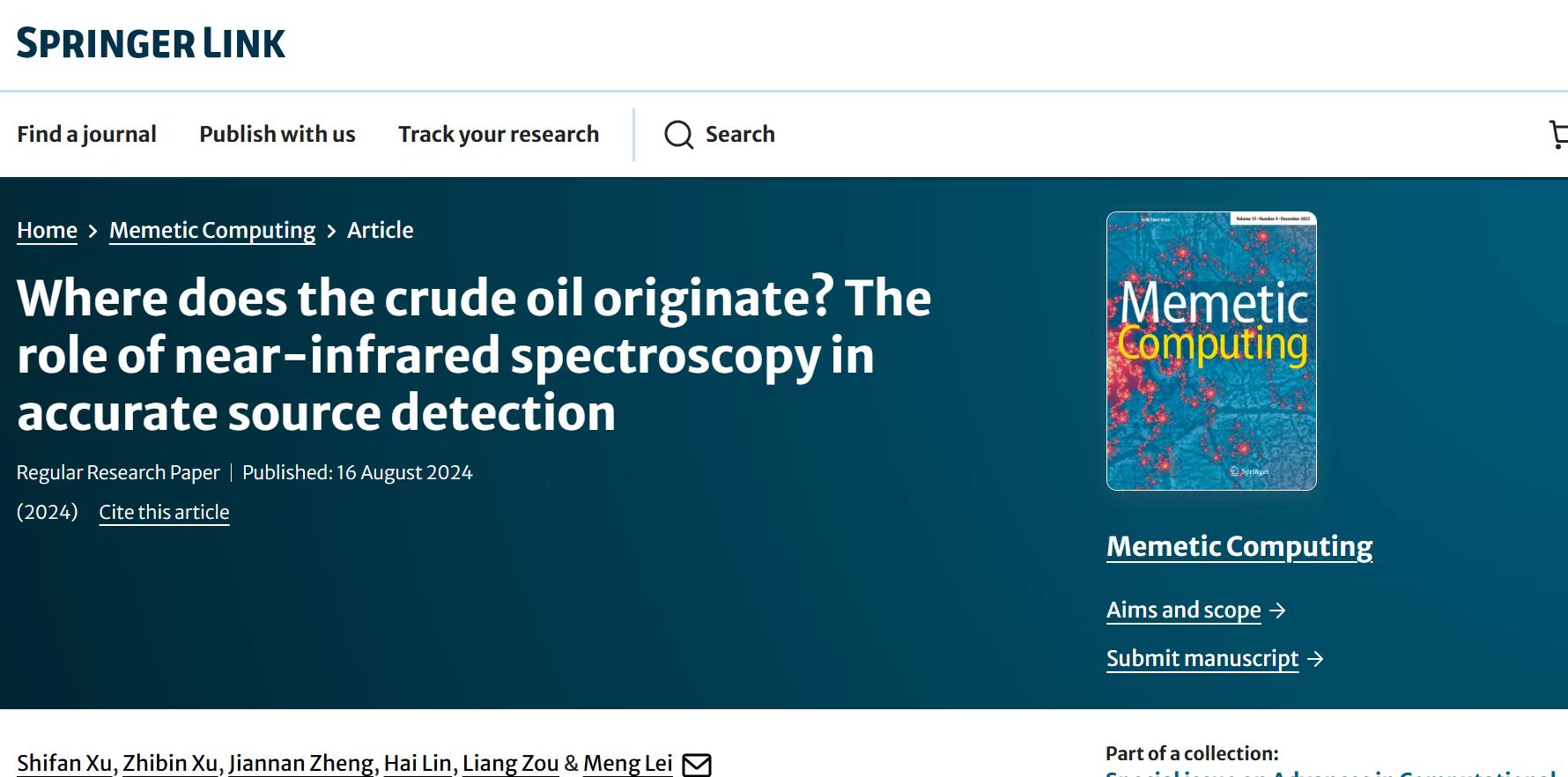Open the Memetic Computing journal title link
This screenshot has height=777, width=1568.
1239,546
